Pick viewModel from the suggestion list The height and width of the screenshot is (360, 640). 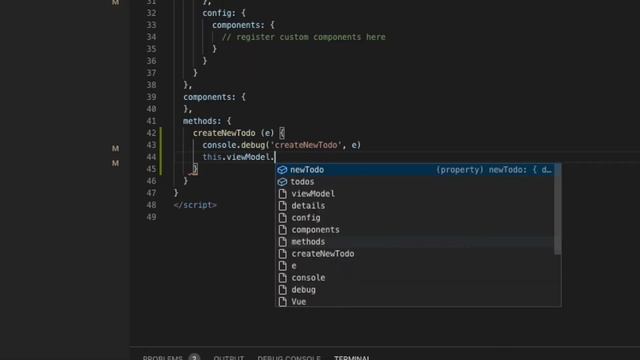point(416,194)
